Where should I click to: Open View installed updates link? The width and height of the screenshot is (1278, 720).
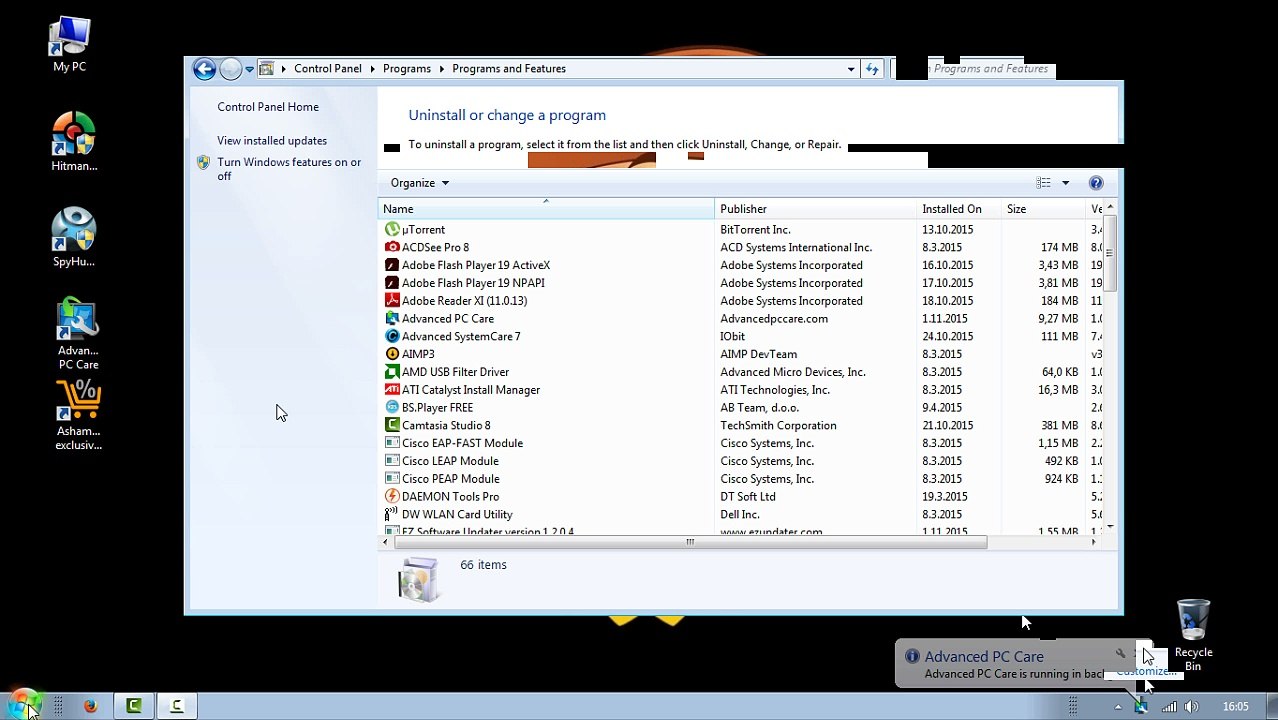coord(272,141)
